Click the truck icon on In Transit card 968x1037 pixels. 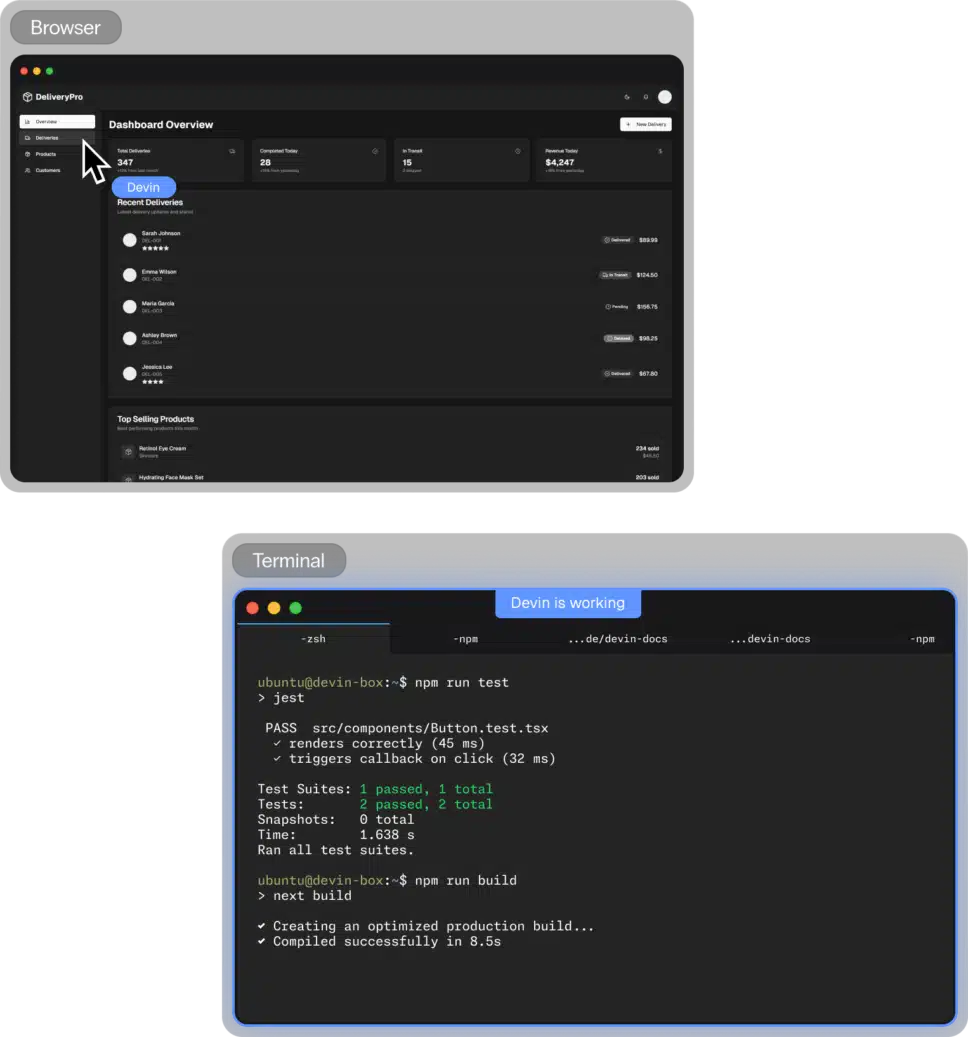(516, 150)
